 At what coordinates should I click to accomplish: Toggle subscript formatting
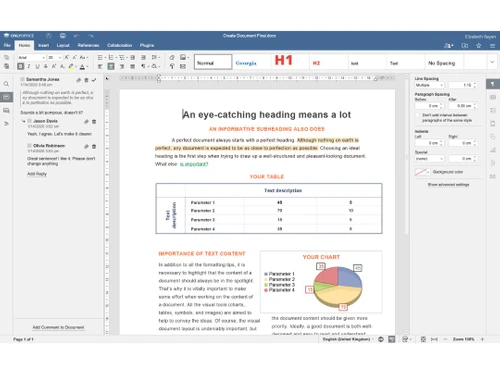[62, 66]
